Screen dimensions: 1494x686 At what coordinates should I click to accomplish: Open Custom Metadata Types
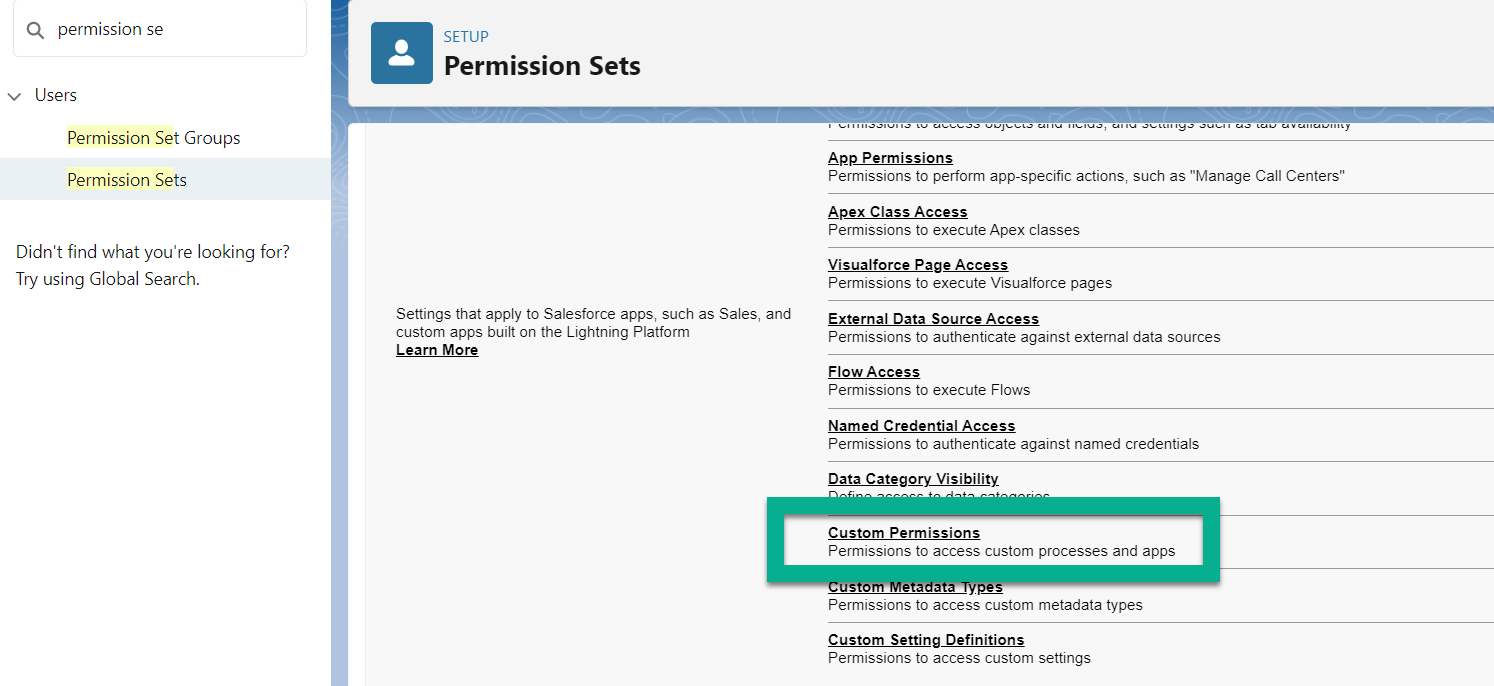pos(915,586)
